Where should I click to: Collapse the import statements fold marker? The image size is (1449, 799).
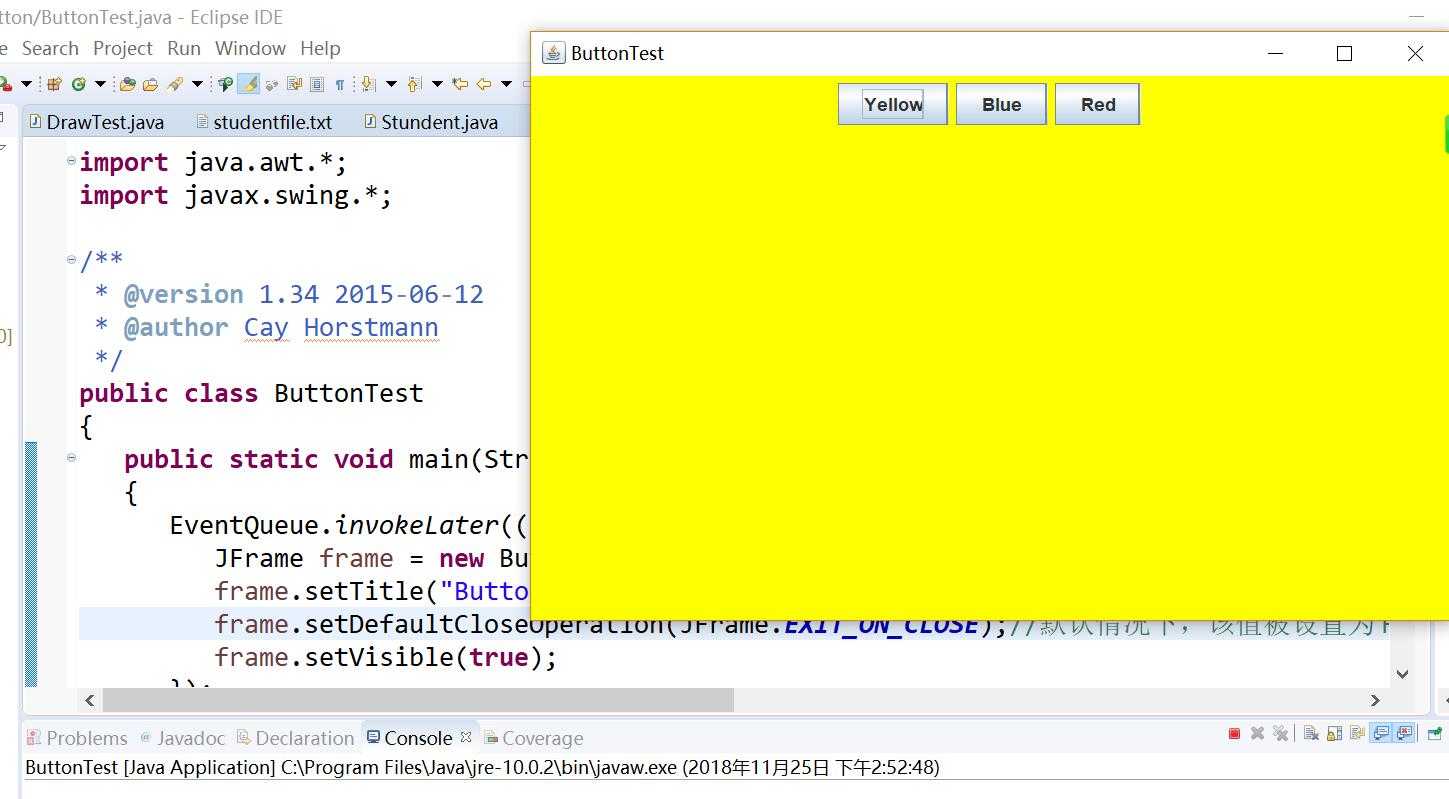pos(71,161)
